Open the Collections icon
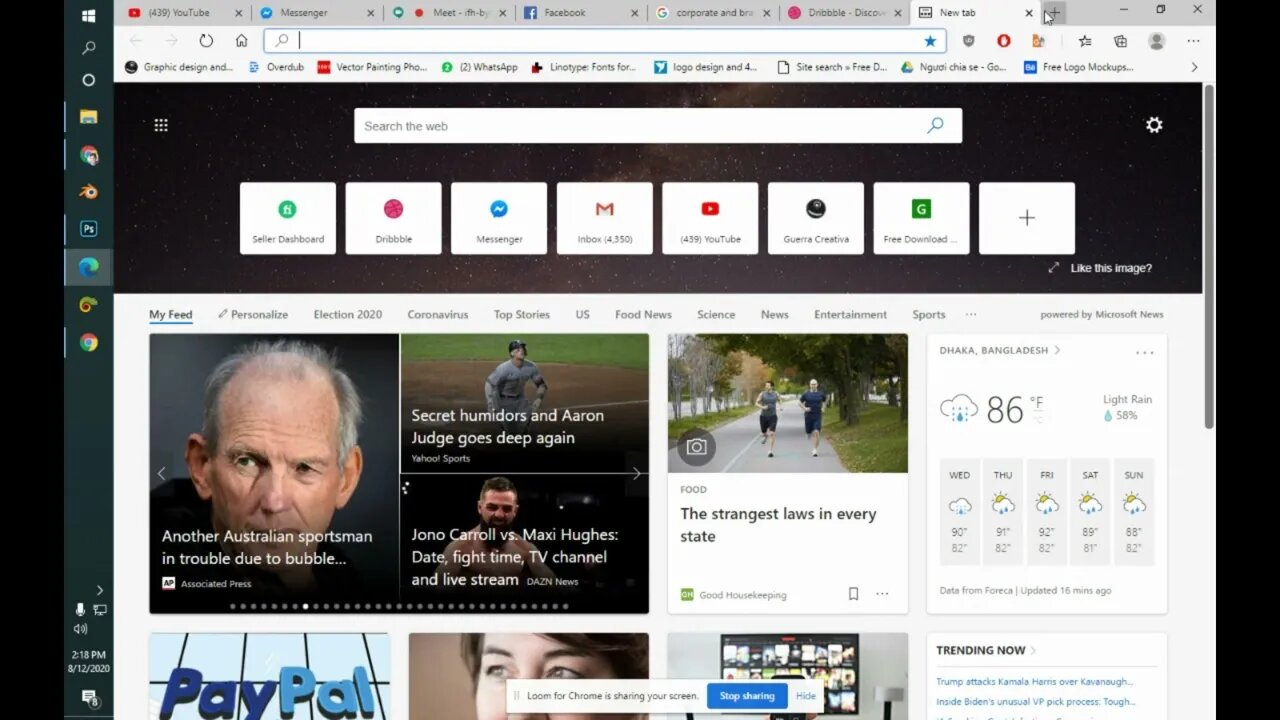Viewport: 1280px width, 720px height. click(x=1120, y=41)
